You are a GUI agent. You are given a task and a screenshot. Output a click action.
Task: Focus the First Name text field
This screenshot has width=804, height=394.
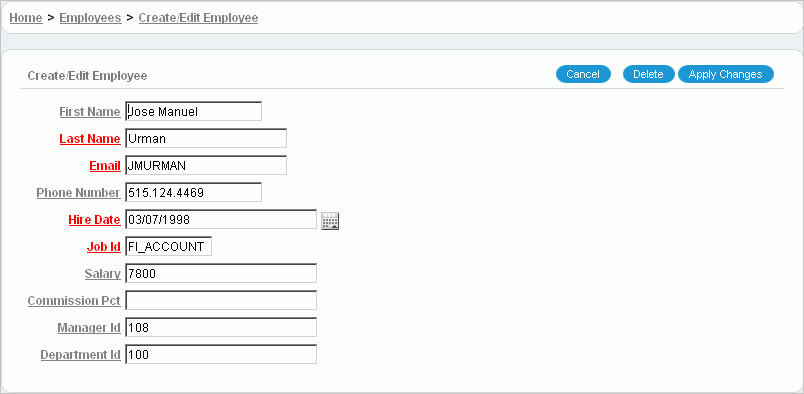coord(194,111)
